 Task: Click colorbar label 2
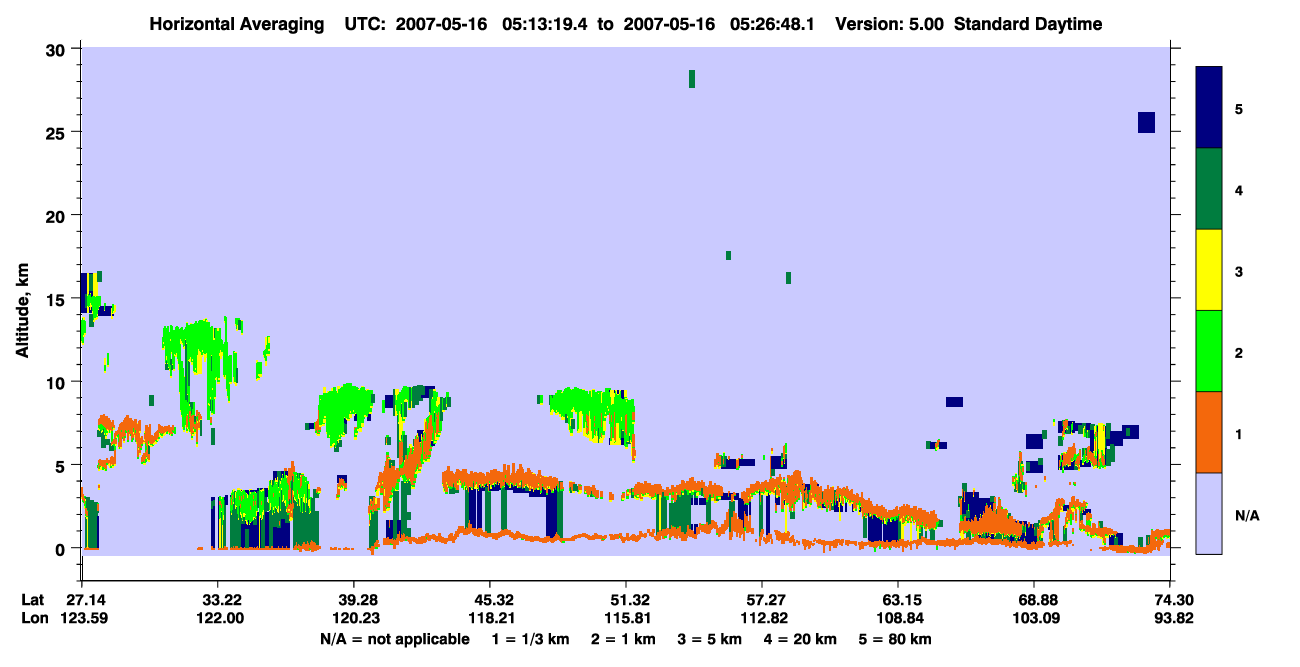pos(1240,352)
